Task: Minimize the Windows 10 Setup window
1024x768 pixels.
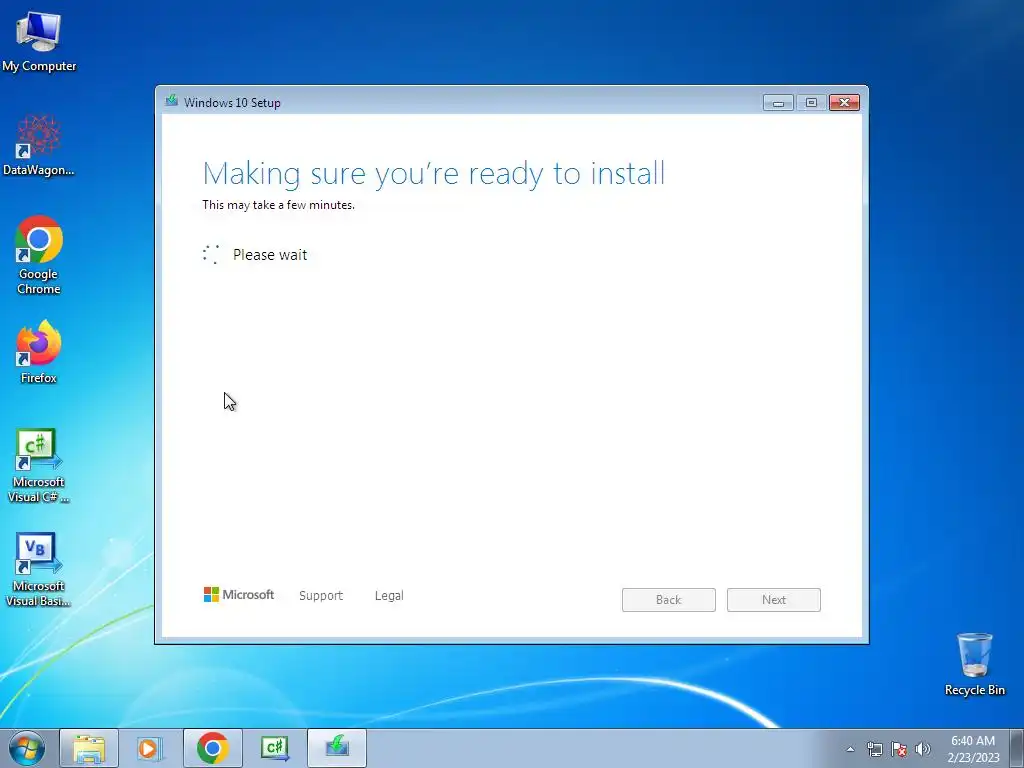Action: click(x=778, y=103)
